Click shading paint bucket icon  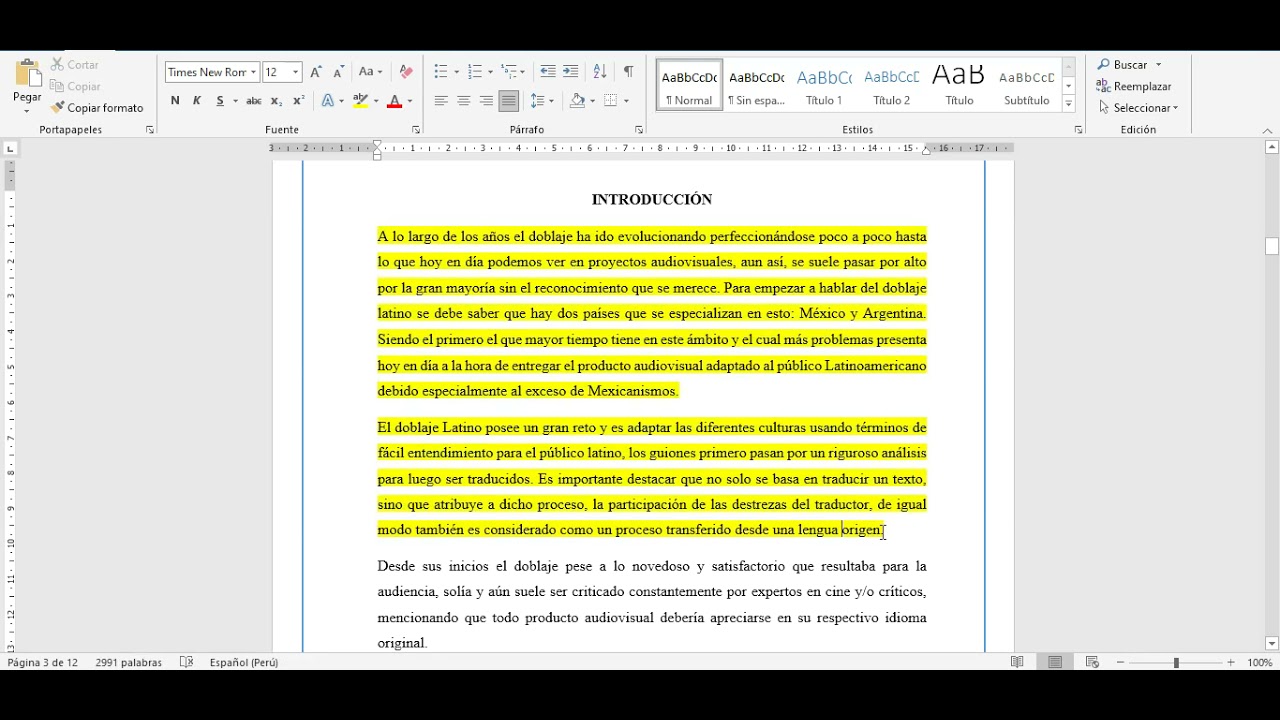tap(577, 101)
